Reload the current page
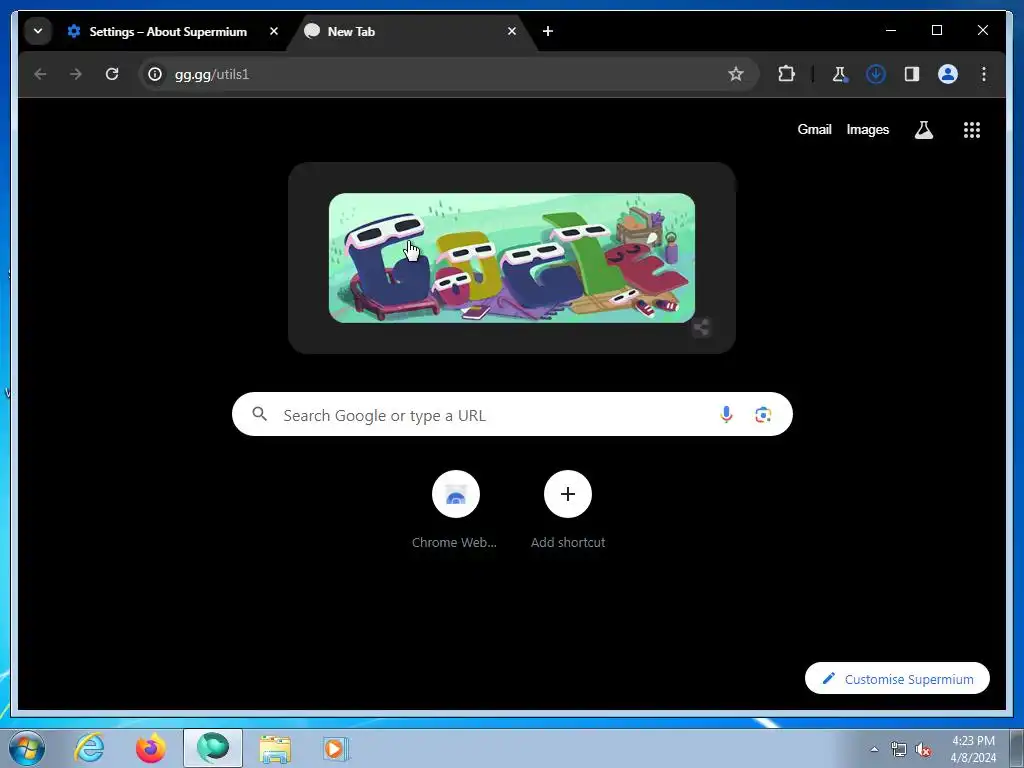This screenshot has width=1024, height=768. coord(112,74)
